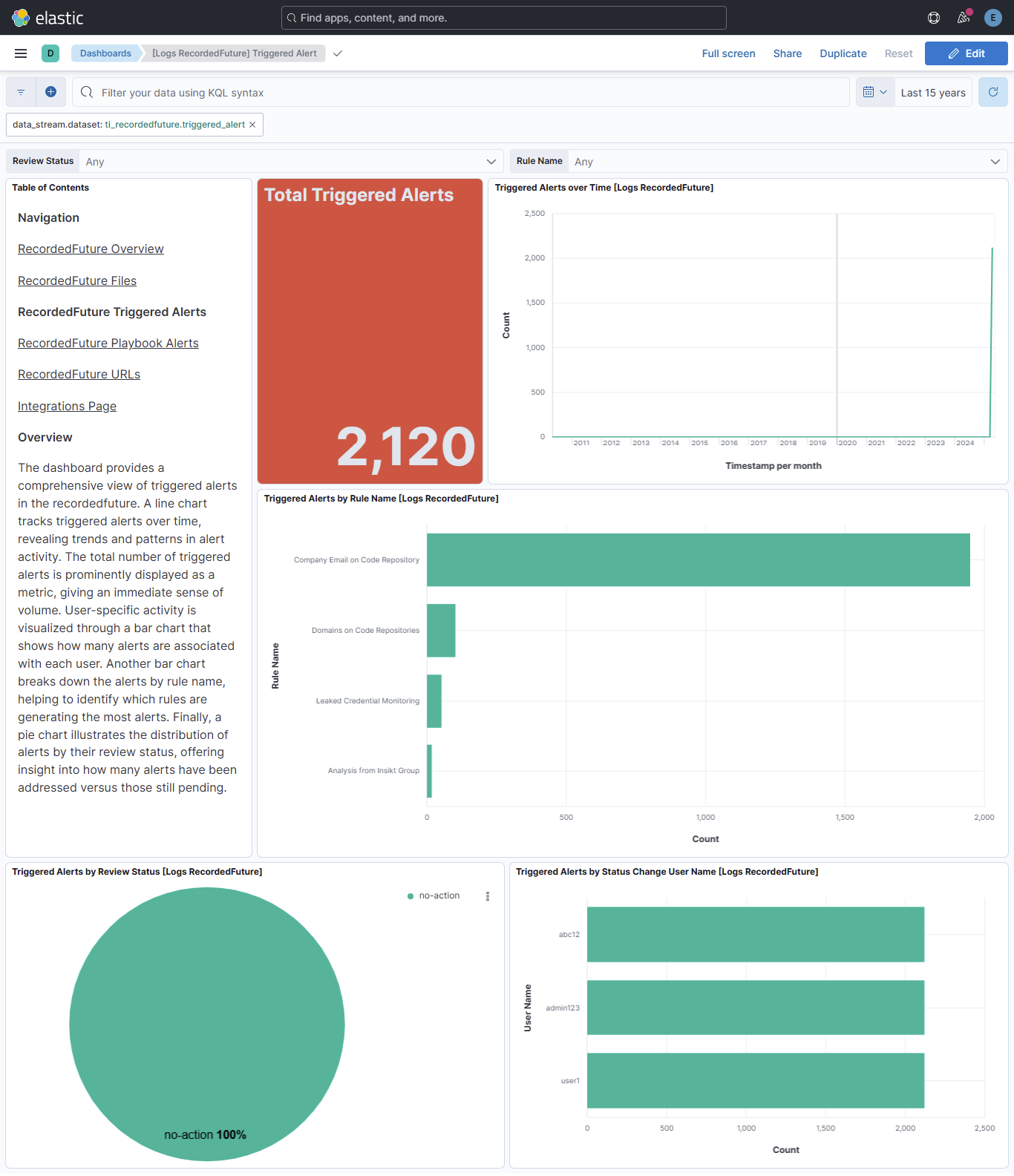The image size is (1014, 1176).
Task: Open the newsfeed notifications icon
Action: [964, 18]
